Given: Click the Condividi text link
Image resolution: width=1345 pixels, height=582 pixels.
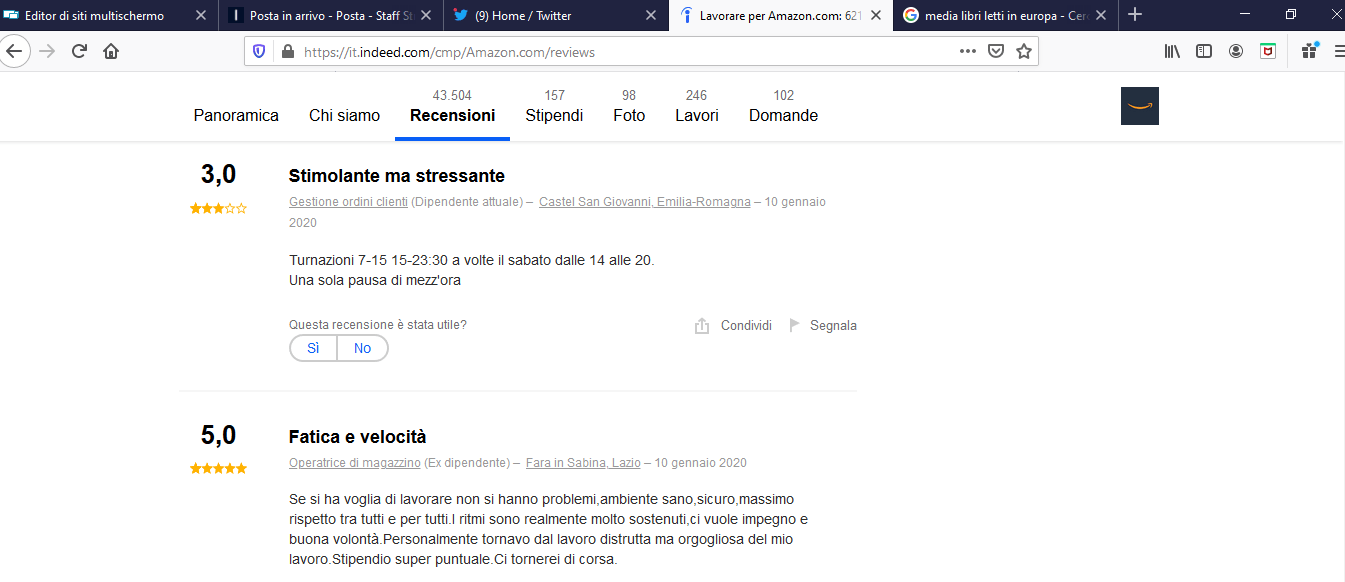Looking at the screenshot, I should pyautogui.click(x=746, y=326).
